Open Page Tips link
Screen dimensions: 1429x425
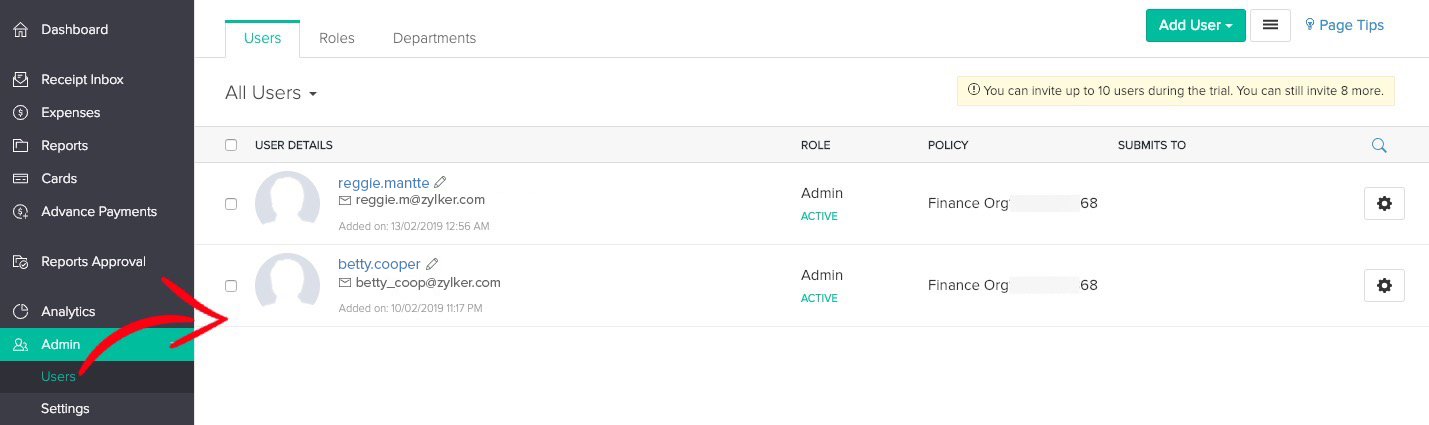pos(1345,25)
